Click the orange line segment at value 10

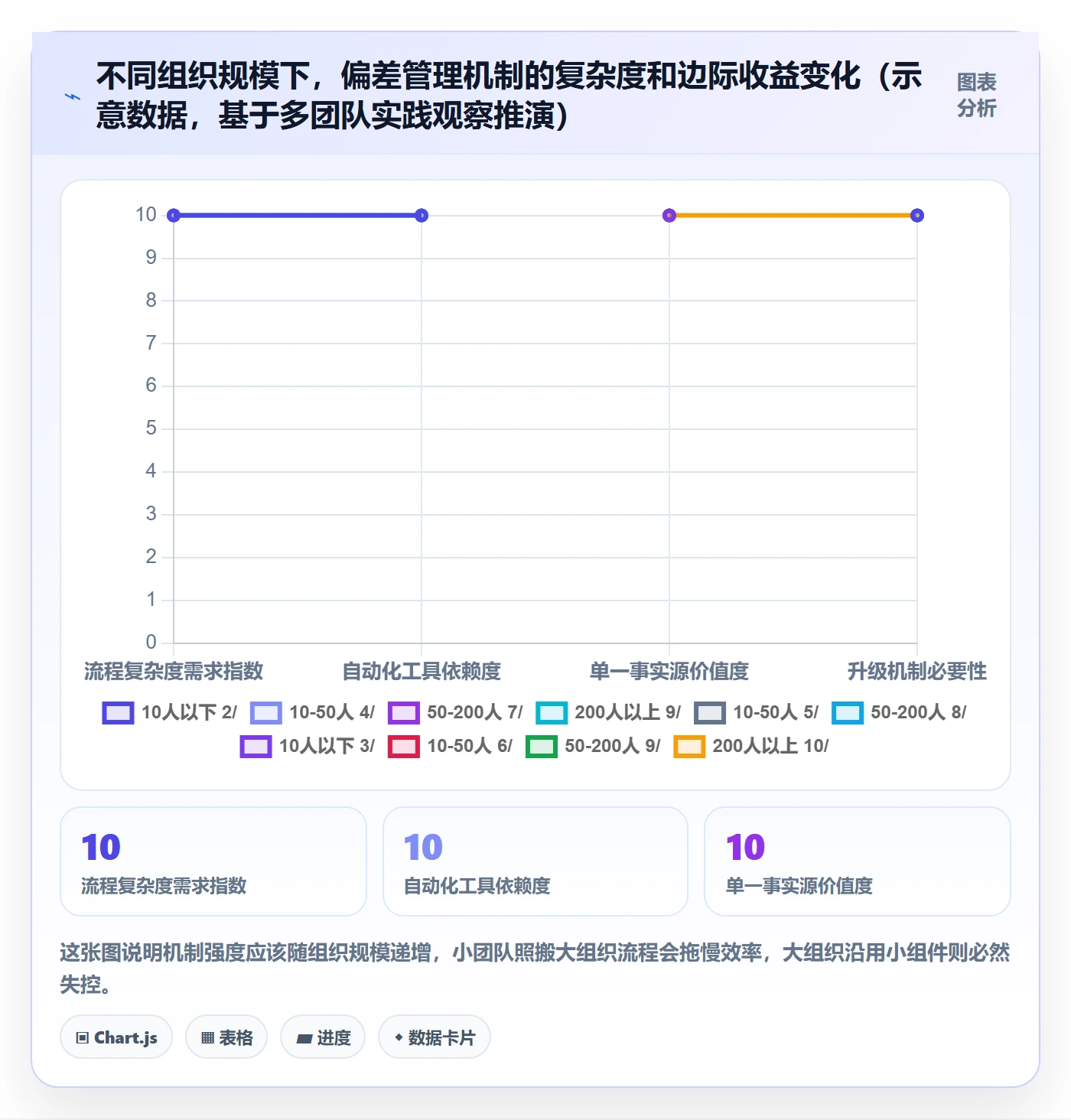(x=793, y=216)
